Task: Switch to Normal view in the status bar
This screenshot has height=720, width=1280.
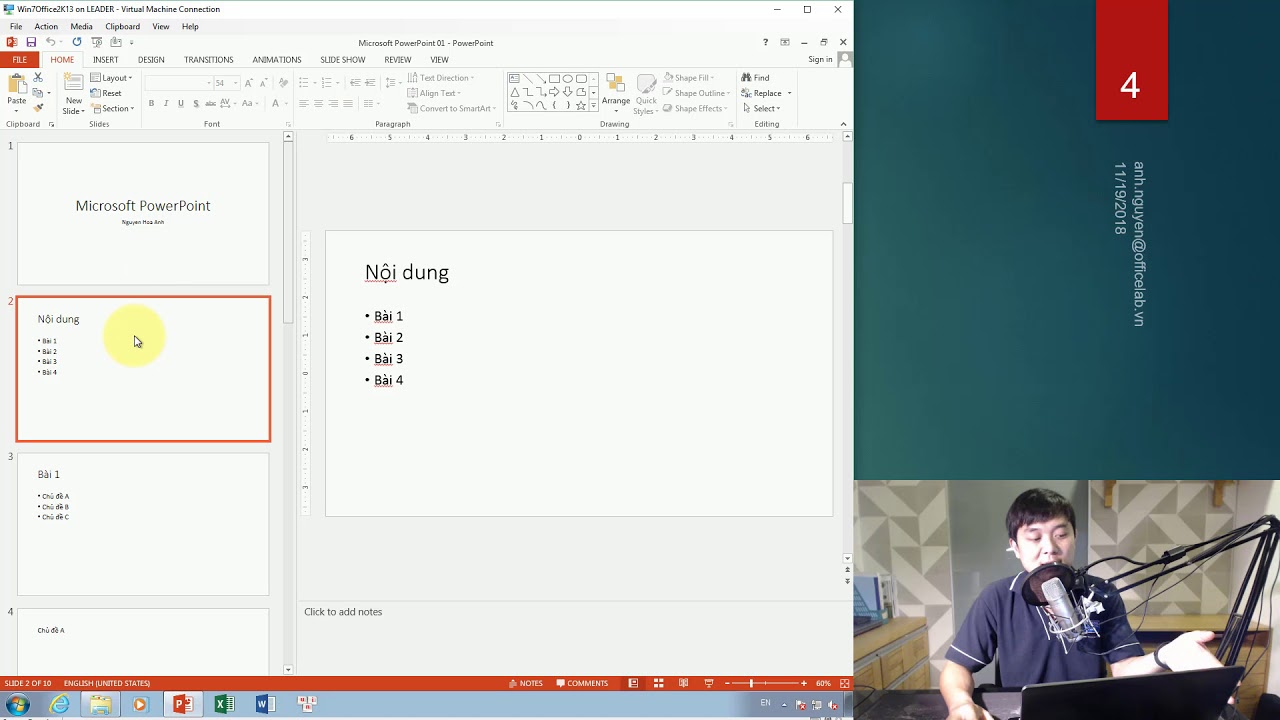Action: coord(633,683)
